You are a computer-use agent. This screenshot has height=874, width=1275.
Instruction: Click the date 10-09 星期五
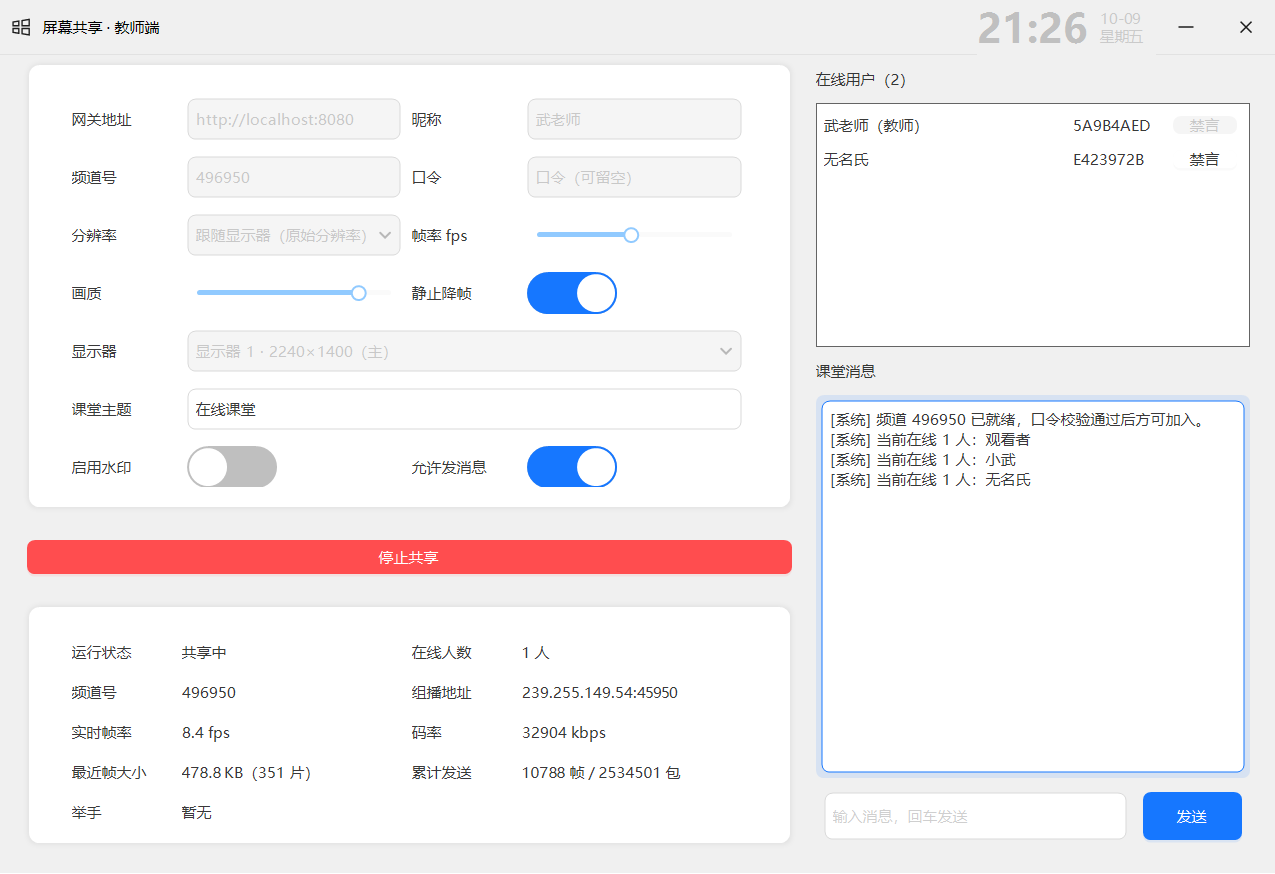(x=1121, y=28)
